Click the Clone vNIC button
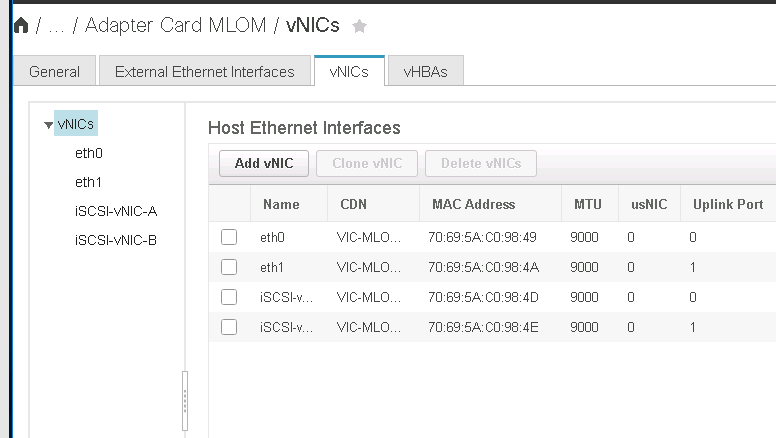This screenshot has height=438, width=776. 366,163
